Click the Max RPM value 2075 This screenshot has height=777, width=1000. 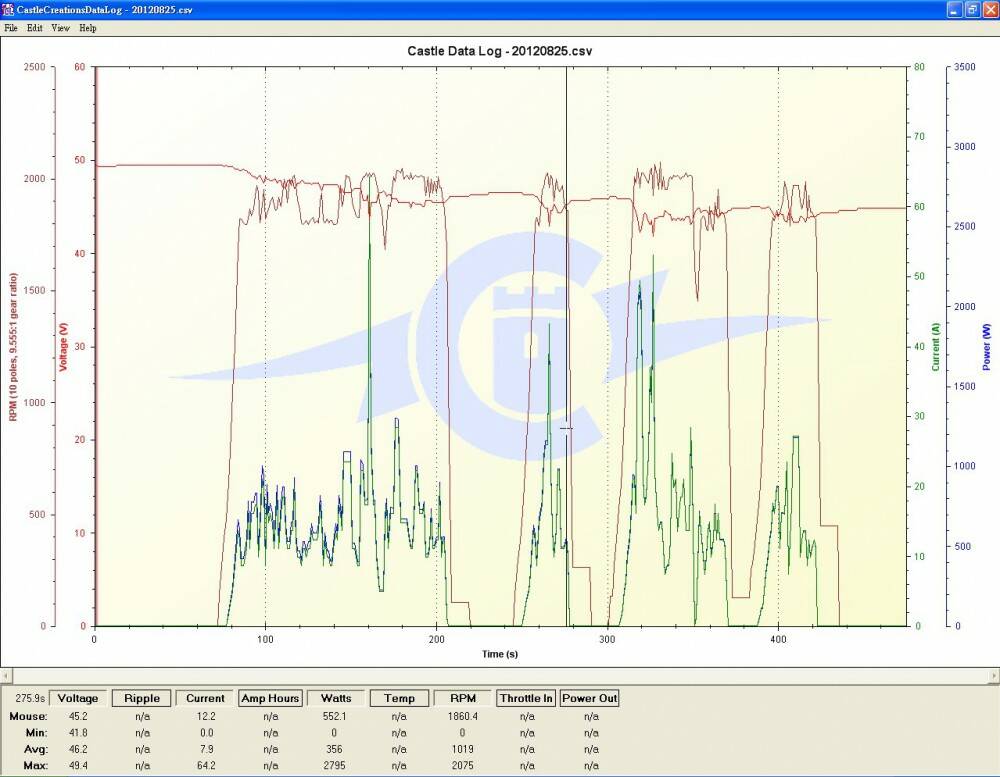click(x=462, y=766)
